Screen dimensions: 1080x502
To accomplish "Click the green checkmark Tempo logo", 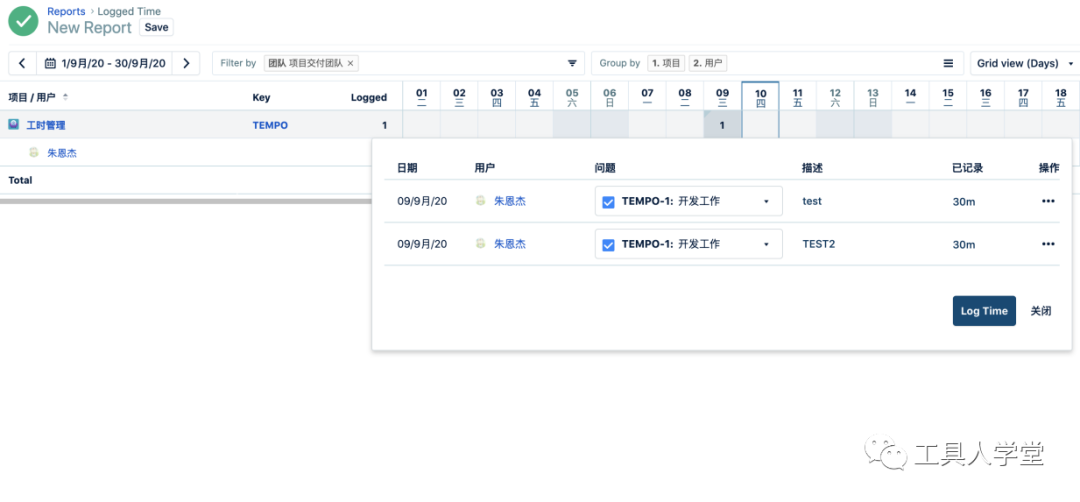I will 23,21.
